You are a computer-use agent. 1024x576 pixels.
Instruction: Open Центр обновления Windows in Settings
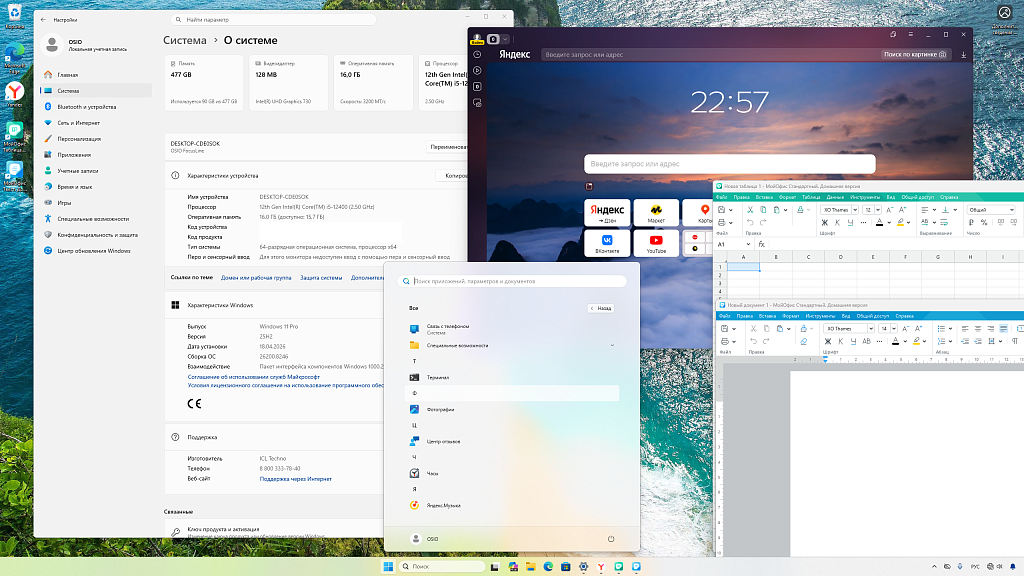tap(96, 251)
